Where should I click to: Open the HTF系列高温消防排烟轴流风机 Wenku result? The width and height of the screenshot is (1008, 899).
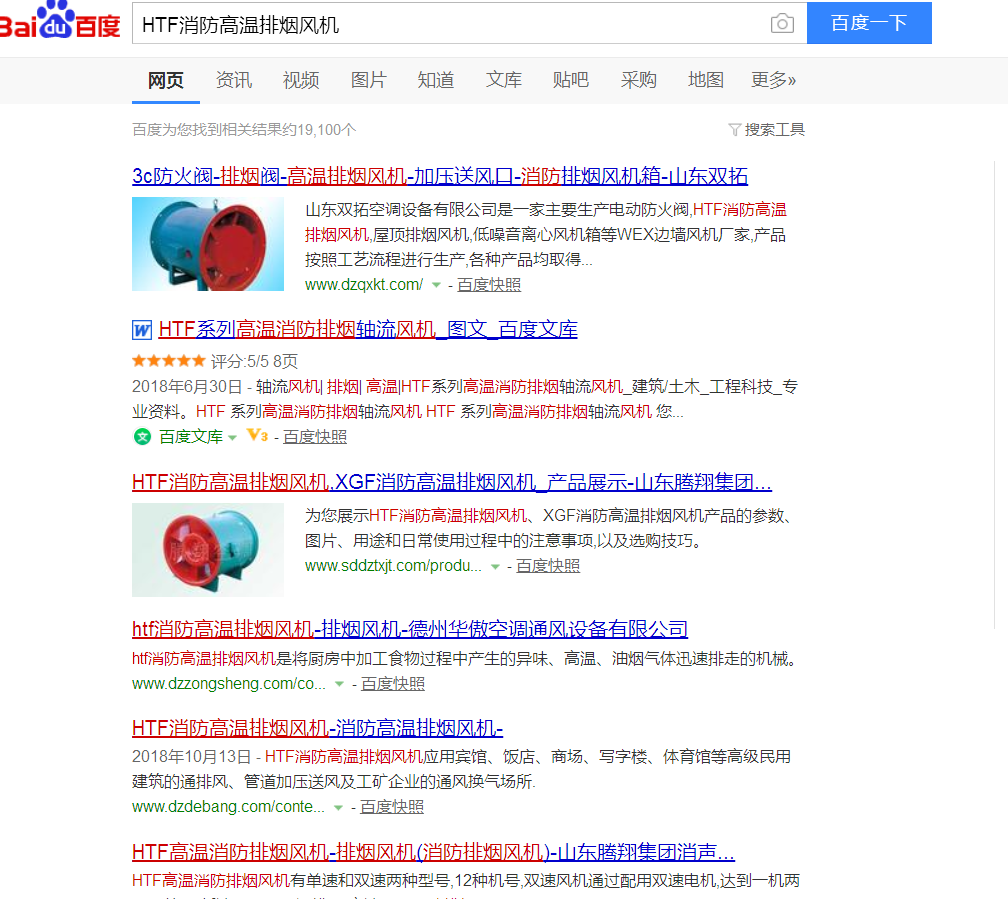click(x=368, y=330)
